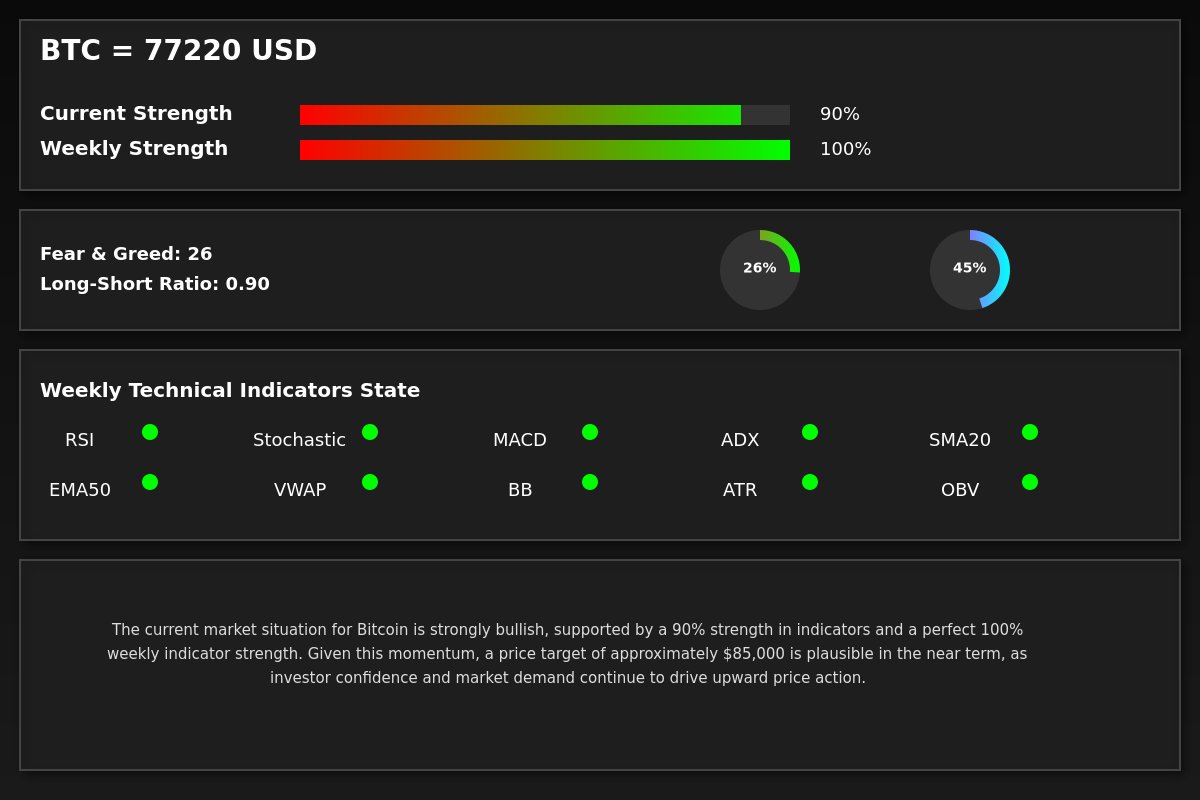Click the 45% long-short donut gauge

pos(970,270)
